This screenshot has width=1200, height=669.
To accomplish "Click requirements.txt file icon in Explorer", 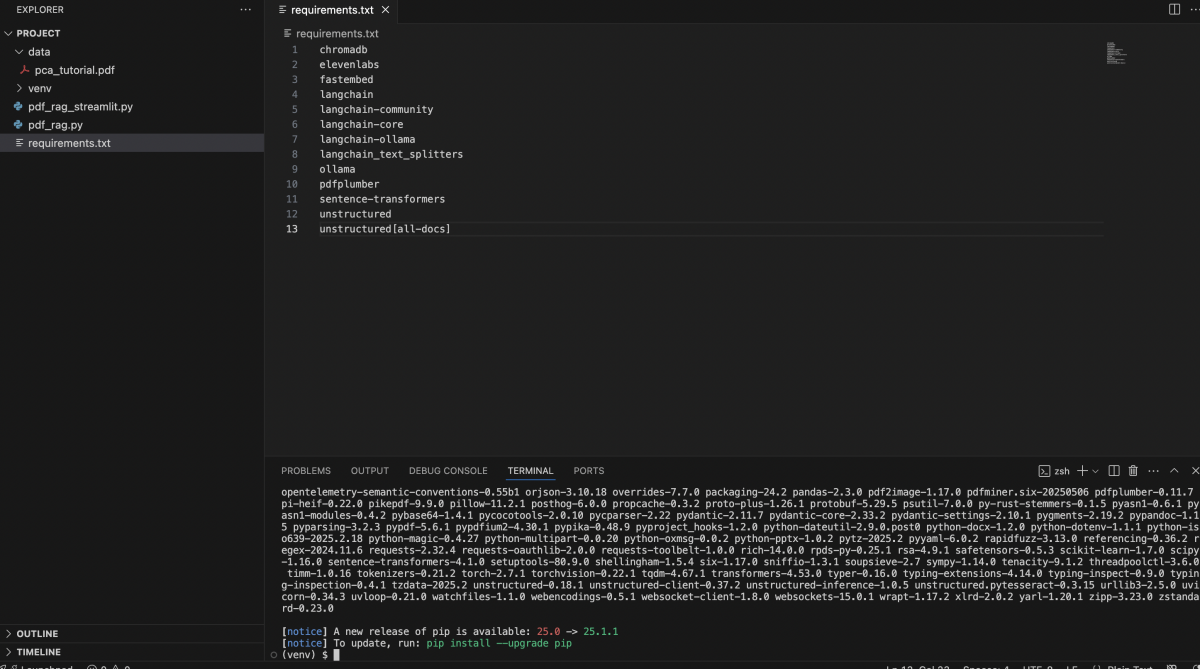I will [x=18, y=143].
